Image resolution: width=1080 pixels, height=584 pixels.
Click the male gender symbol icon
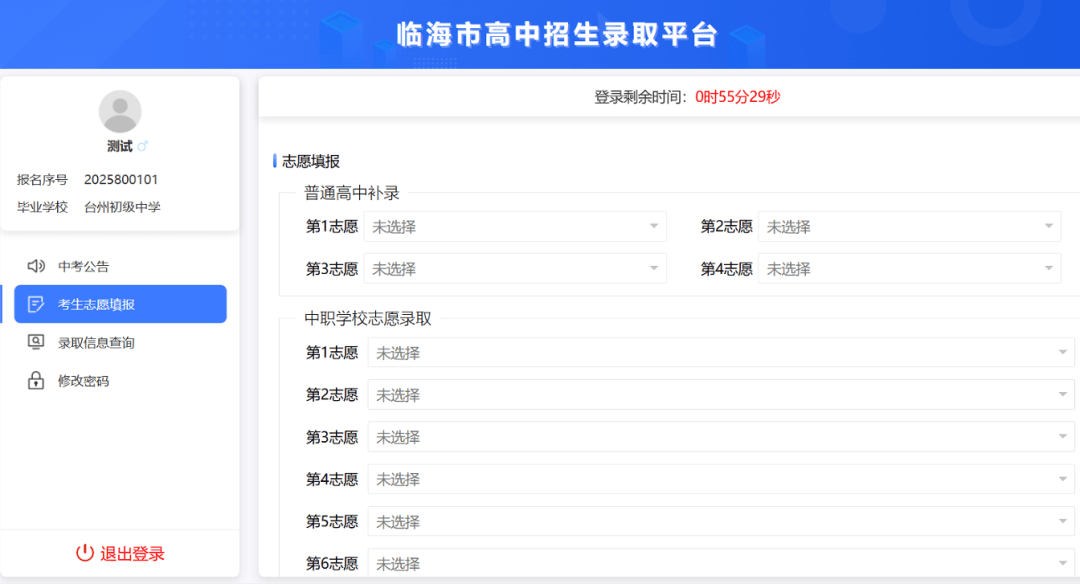click(143, 146)
